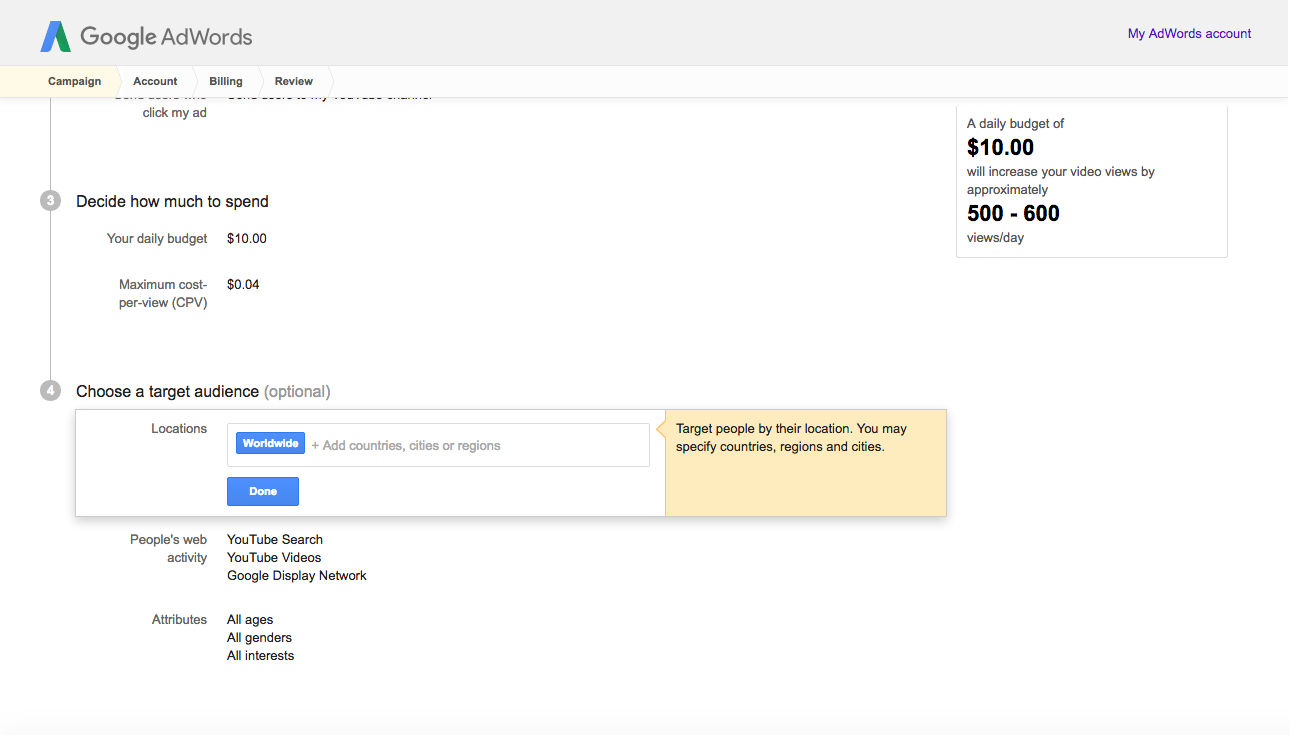Edit the $10.00 daily budget value
Image resolution: width=1290 pixels, height=735 pixels.
click(247, 239)
